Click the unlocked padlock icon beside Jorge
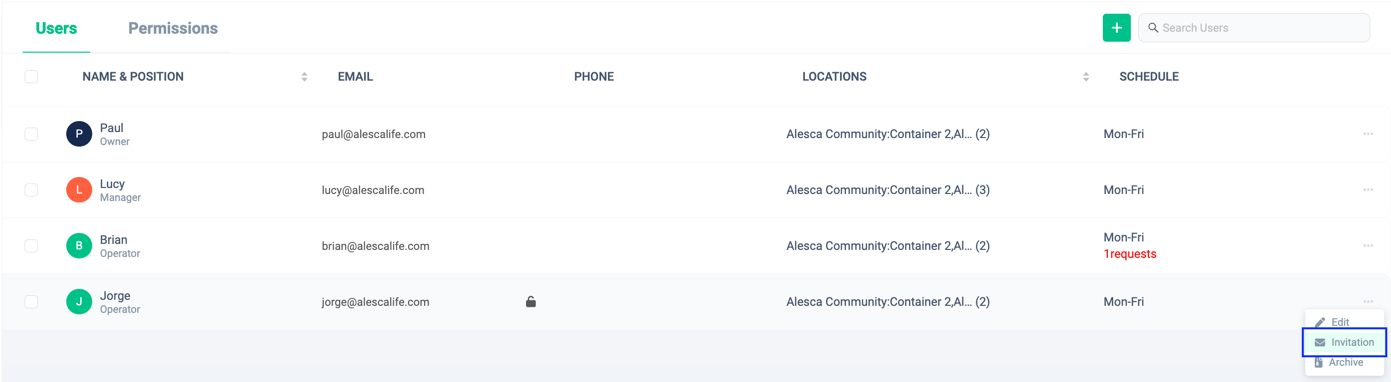Viewport: 1391px width, 382px height. click(531, 301)
